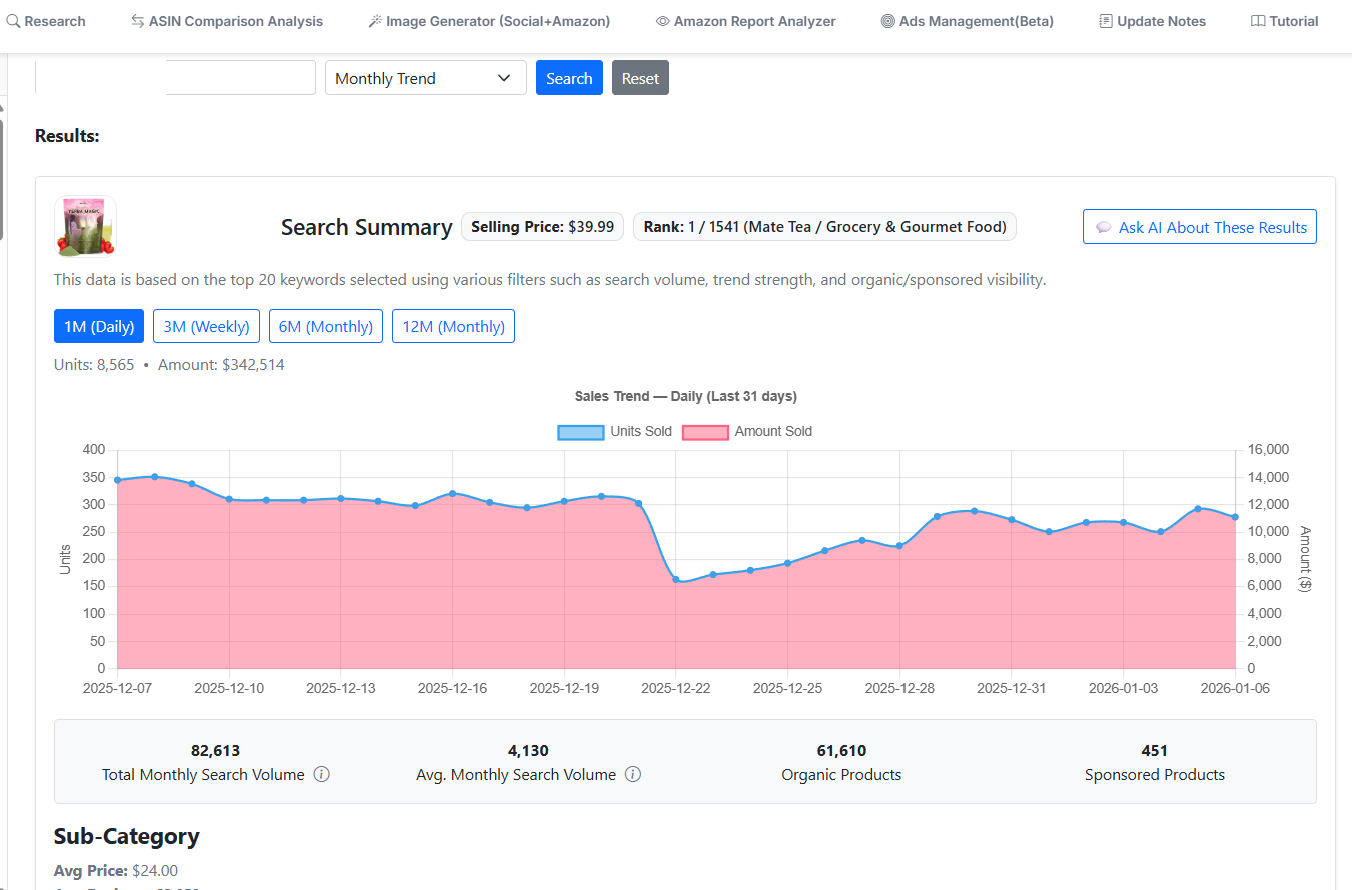Click info icon beside Avg. Monthly Search Volume

633,775
